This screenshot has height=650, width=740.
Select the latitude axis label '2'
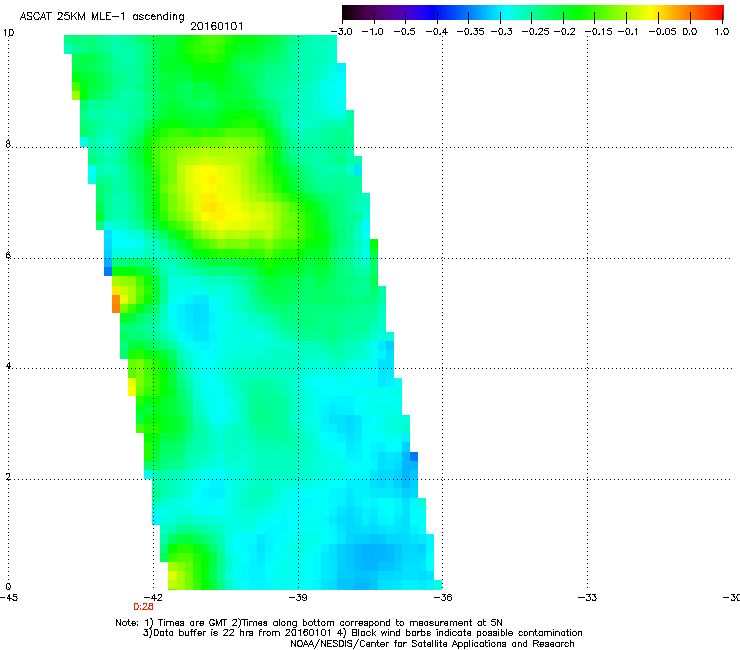pos(8,477)
